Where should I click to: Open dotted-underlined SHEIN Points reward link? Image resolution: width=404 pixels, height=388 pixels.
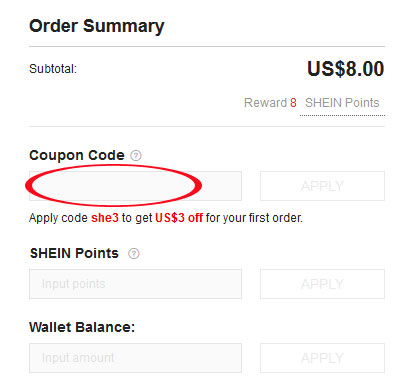tap(342, 103)
